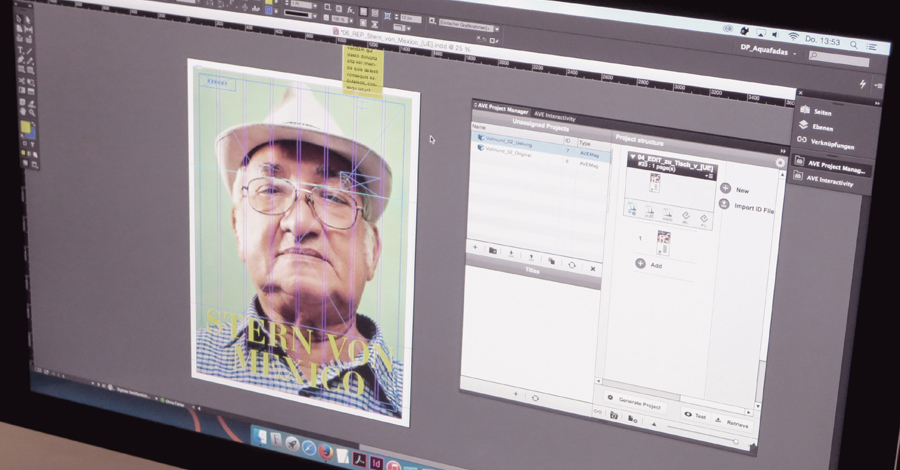This screenshot has width=900, height=470.
Task: Click the article thumbnail in the article header block
Action: pos(654,184)
